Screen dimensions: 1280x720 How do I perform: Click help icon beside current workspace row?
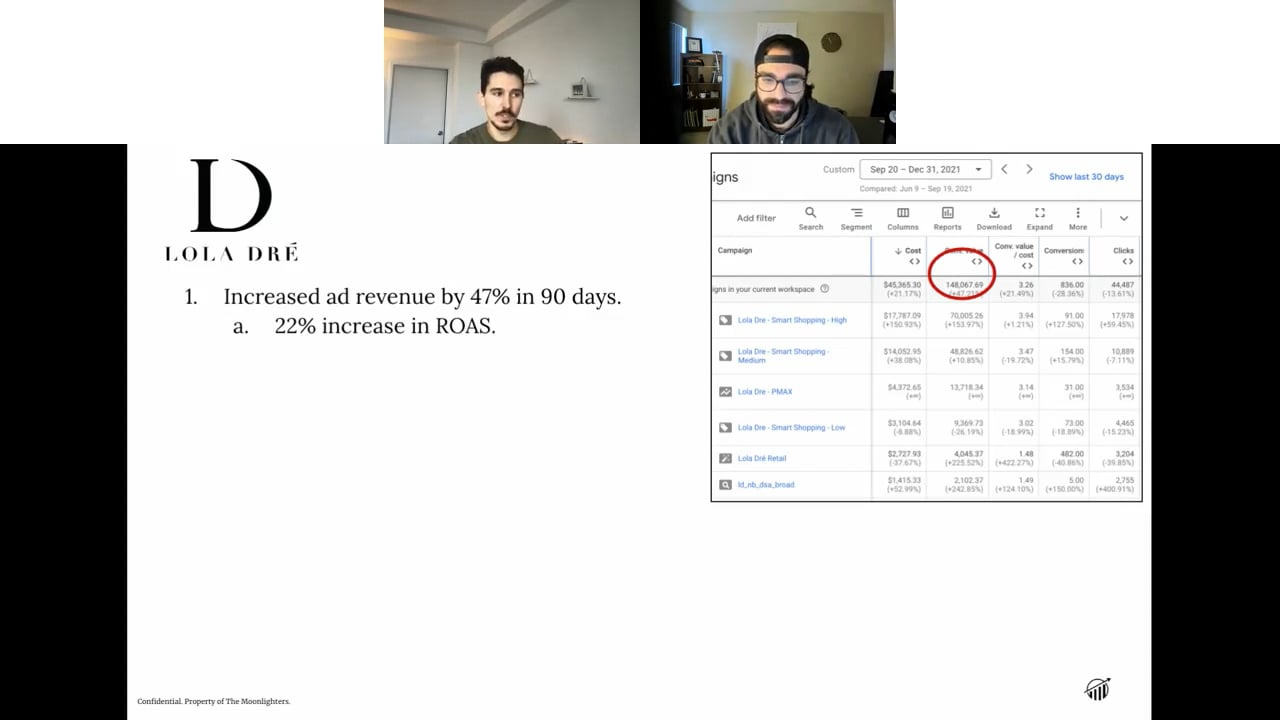click(x=825, y=289)
